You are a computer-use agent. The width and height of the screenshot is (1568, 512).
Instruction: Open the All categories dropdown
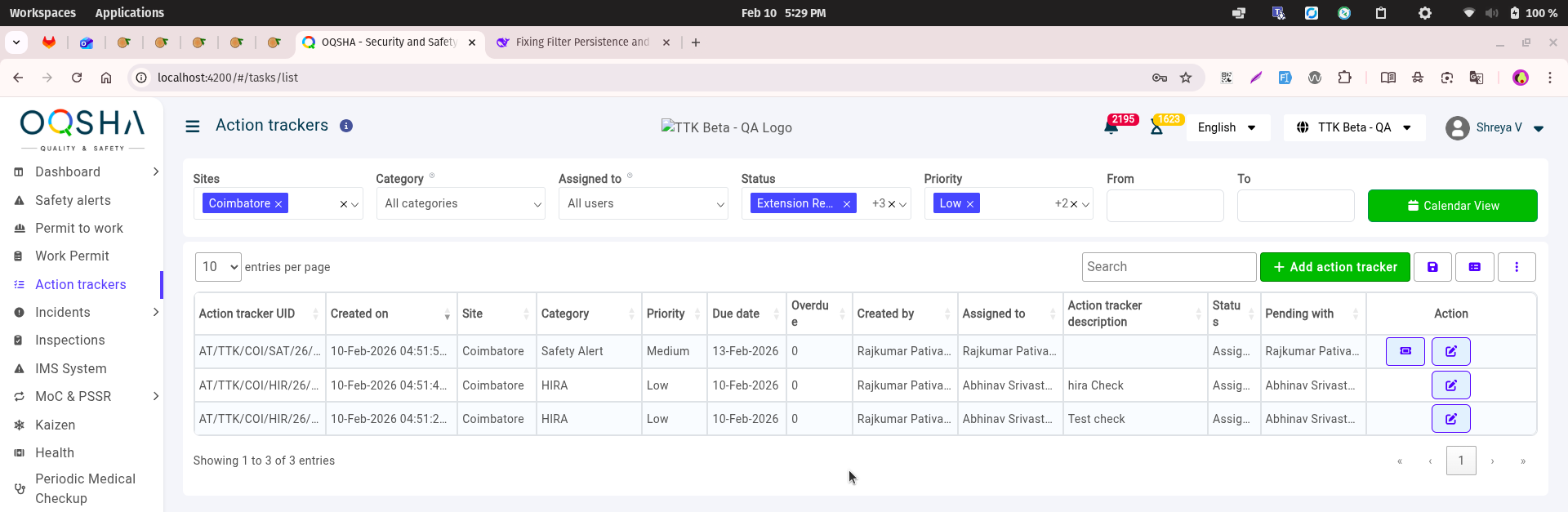[x=461, y=204]
